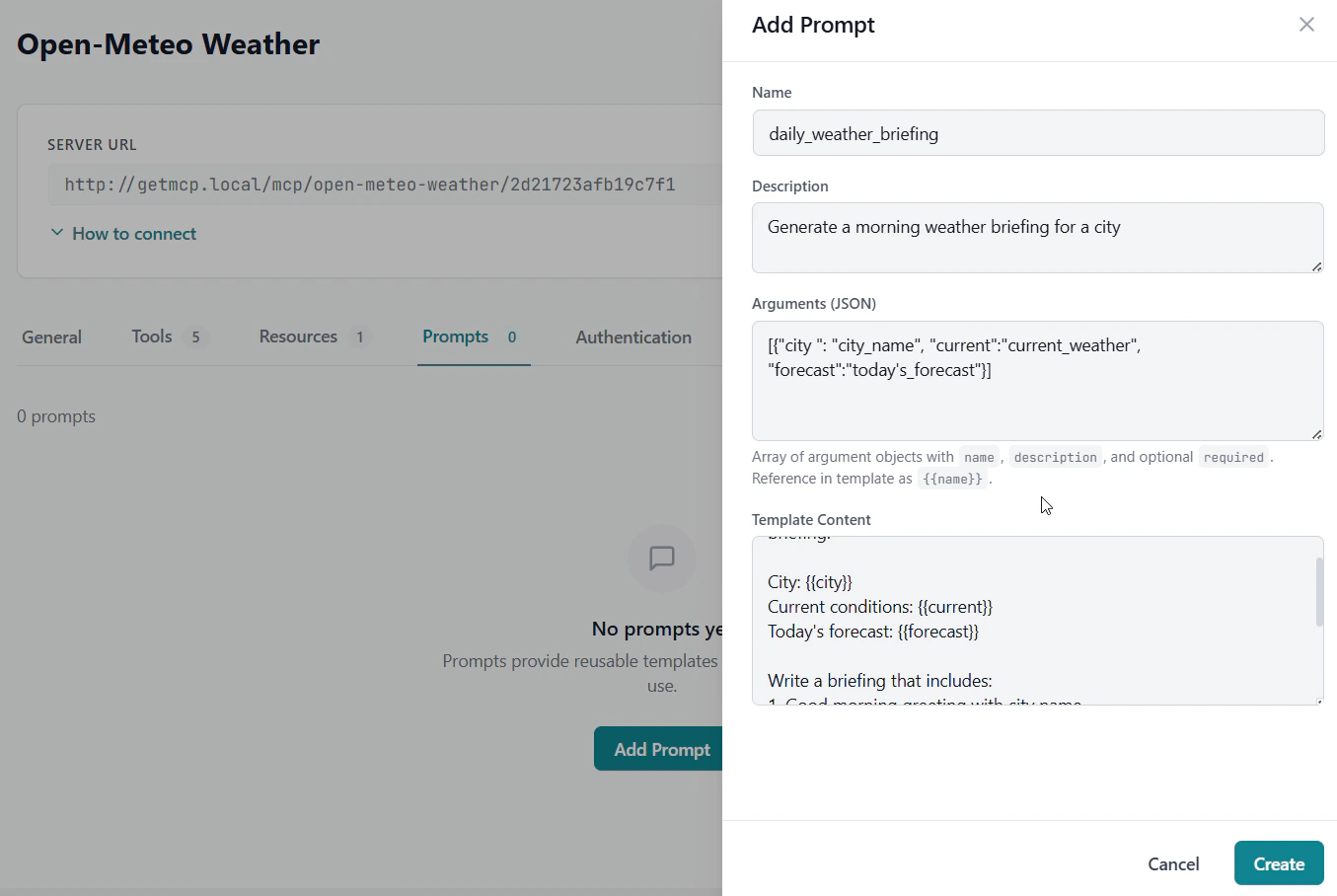1337x896 pixels.
Task: Click the Arguments (JSON) text area
Action: [1038, 381]
